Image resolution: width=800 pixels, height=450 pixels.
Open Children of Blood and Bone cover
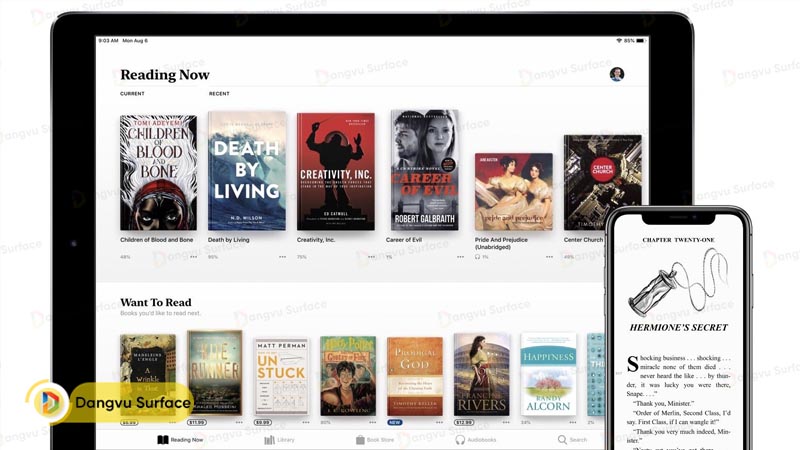point(158,172)
